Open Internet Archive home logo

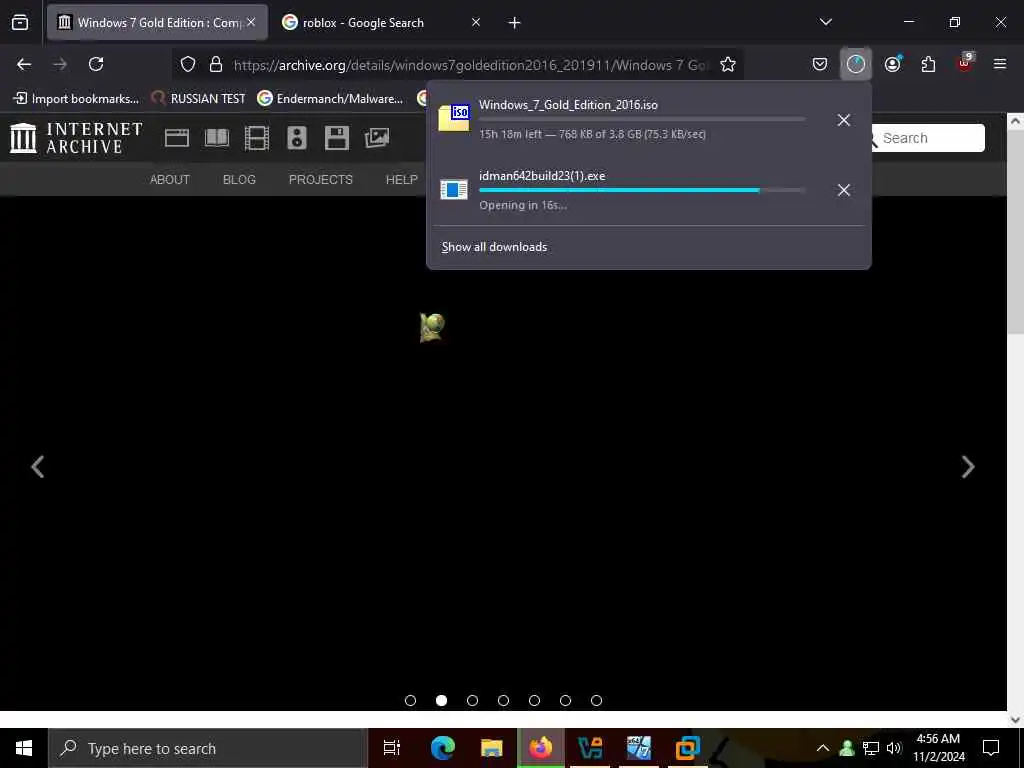pos(76,138)
